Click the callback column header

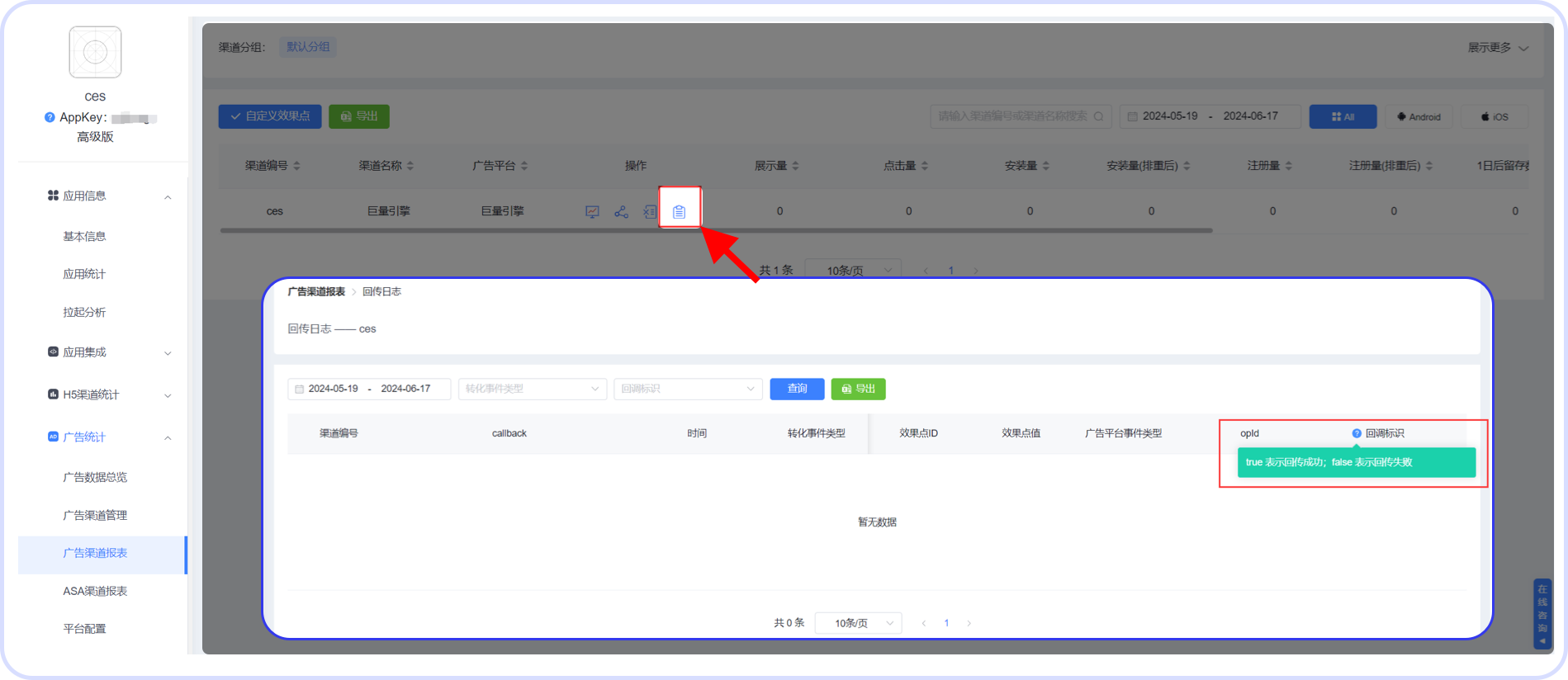pos(509,433)
